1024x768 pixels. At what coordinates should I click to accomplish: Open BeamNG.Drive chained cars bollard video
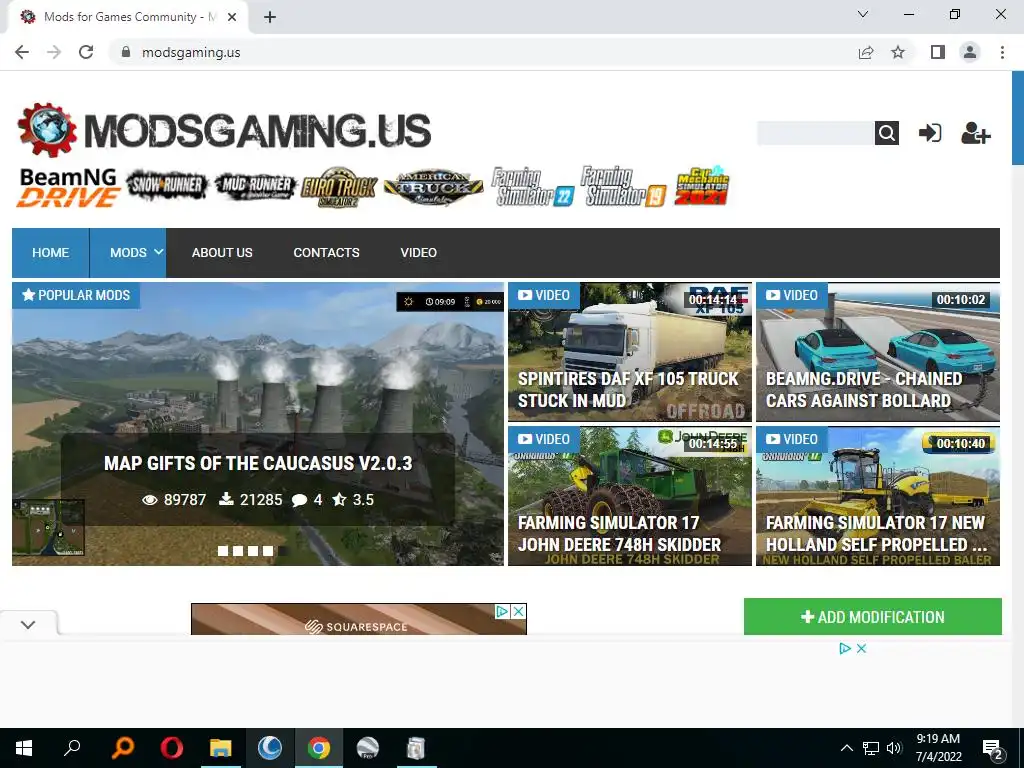click(878, 352)
